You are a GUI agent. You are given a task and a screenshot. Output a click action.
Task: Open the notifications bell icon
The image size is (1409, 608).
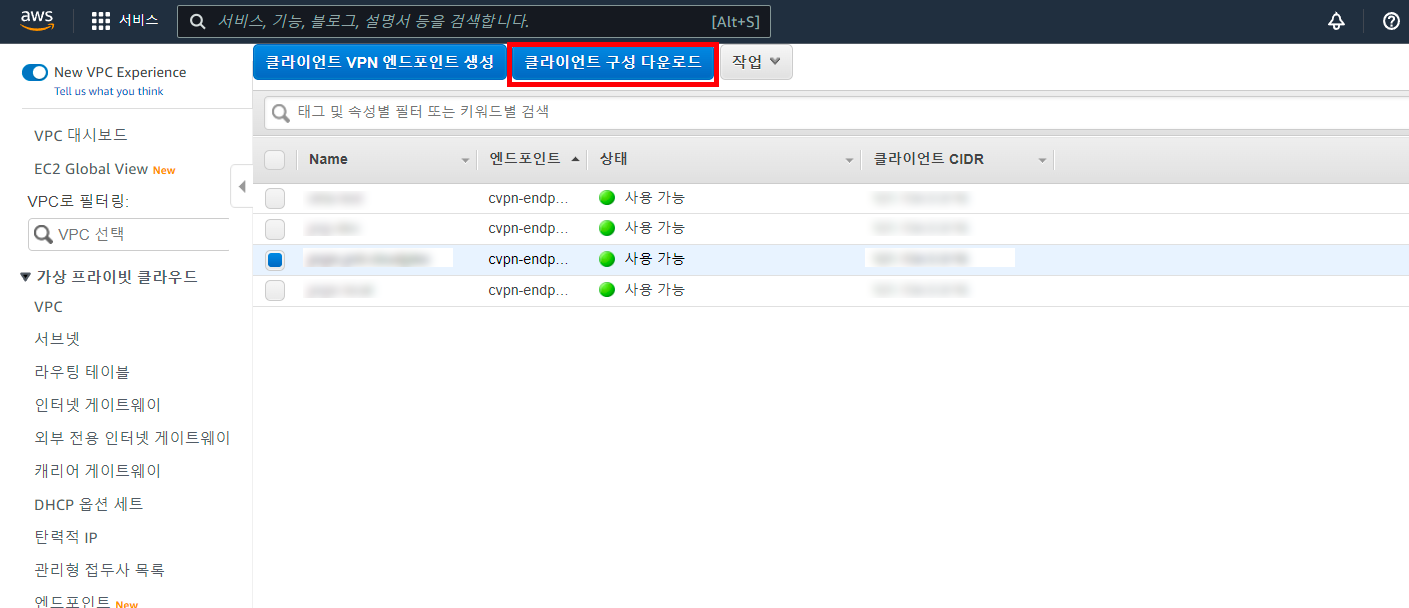(x=1336, y=21)
